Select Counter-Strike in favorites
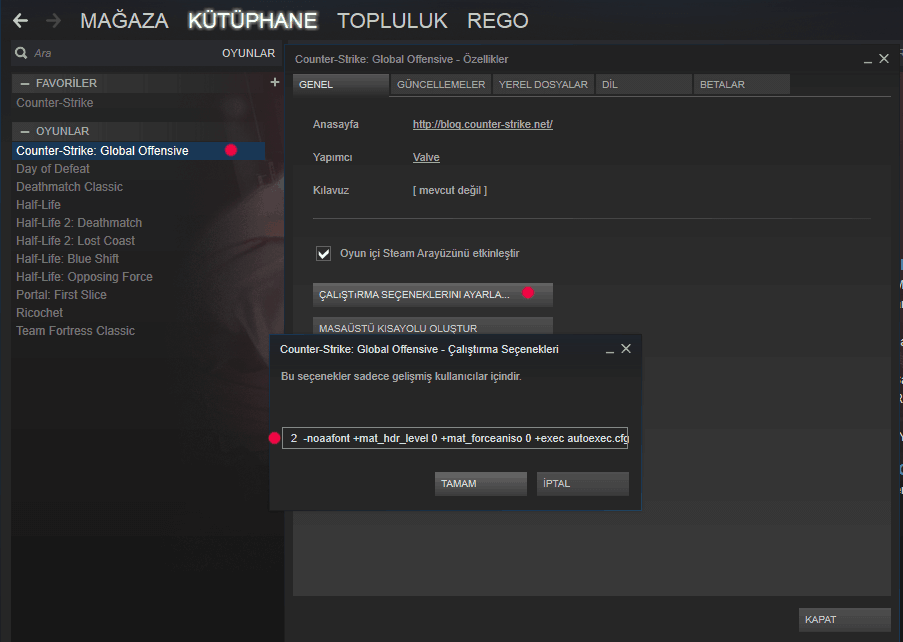Screen dimensions: 903x642 coord(55,103)
